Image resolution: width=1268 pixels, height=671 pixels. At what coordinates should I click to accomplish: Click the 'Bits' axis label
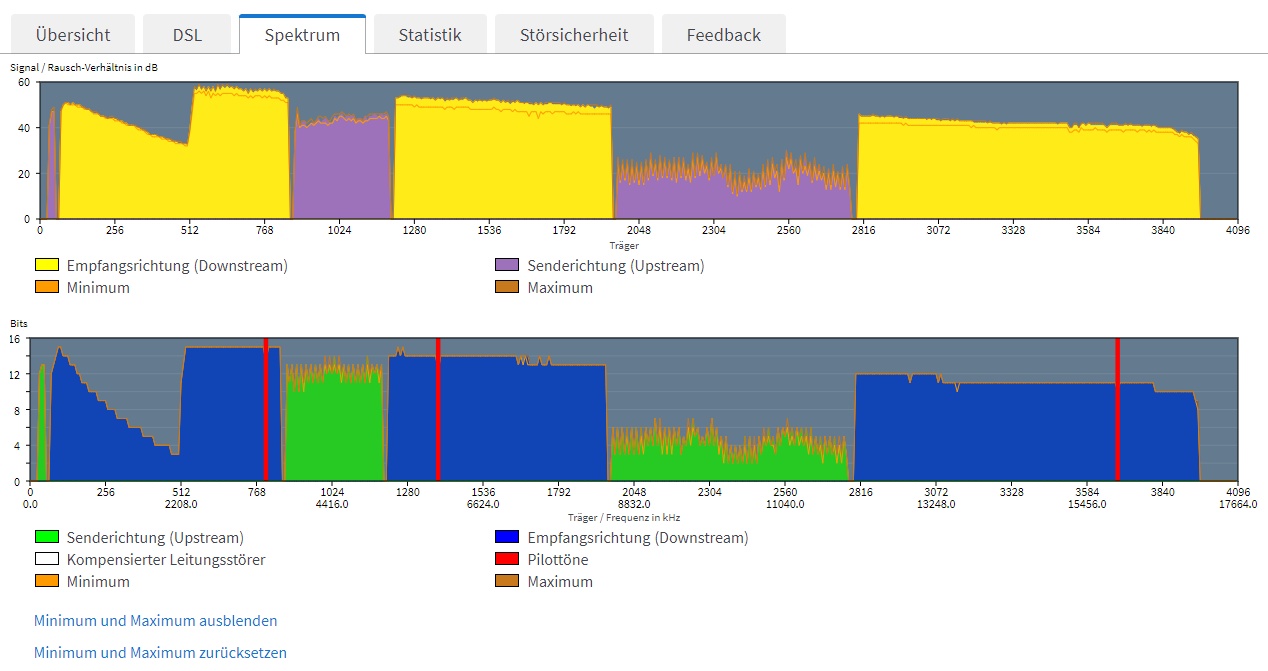[x=19, y=325]
